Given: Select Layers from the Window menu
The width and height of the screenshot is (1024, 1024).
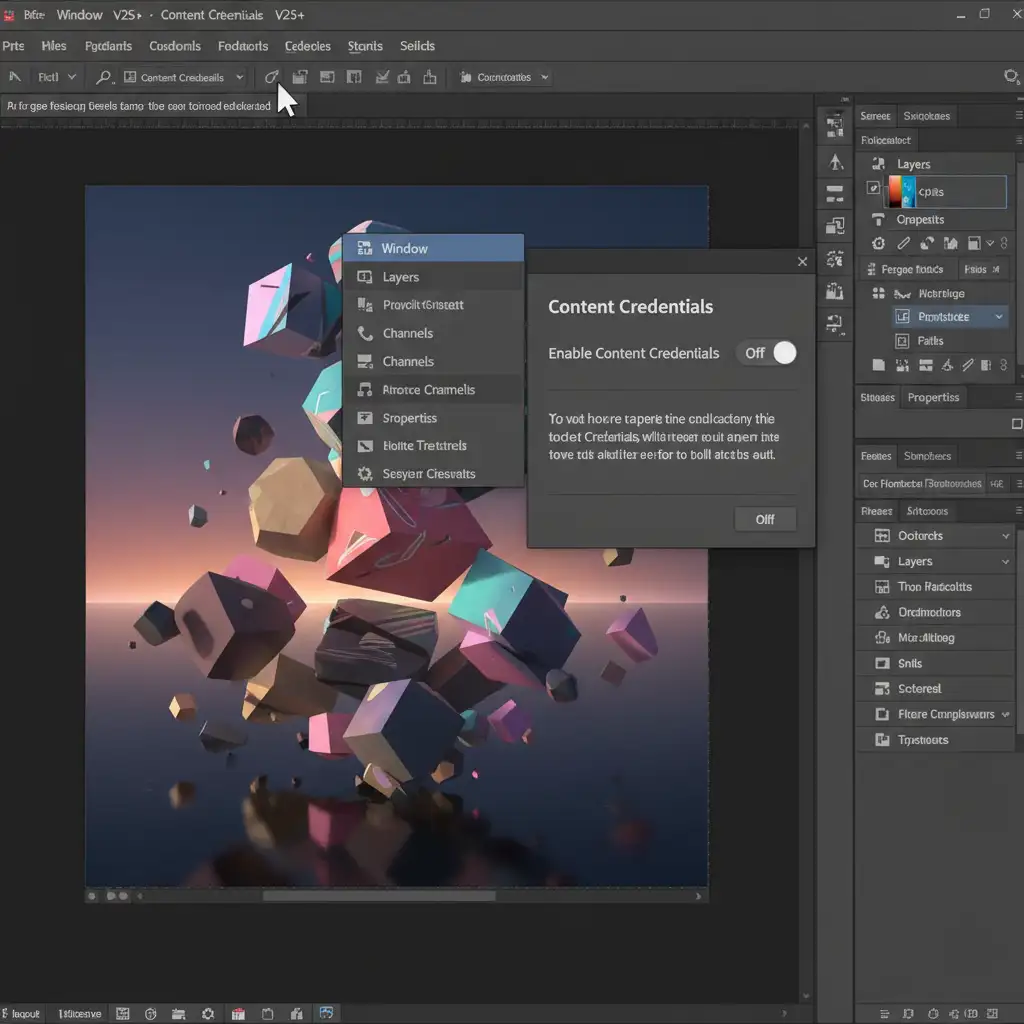Looking at the screenshot, I should click(x=400, y=277).
